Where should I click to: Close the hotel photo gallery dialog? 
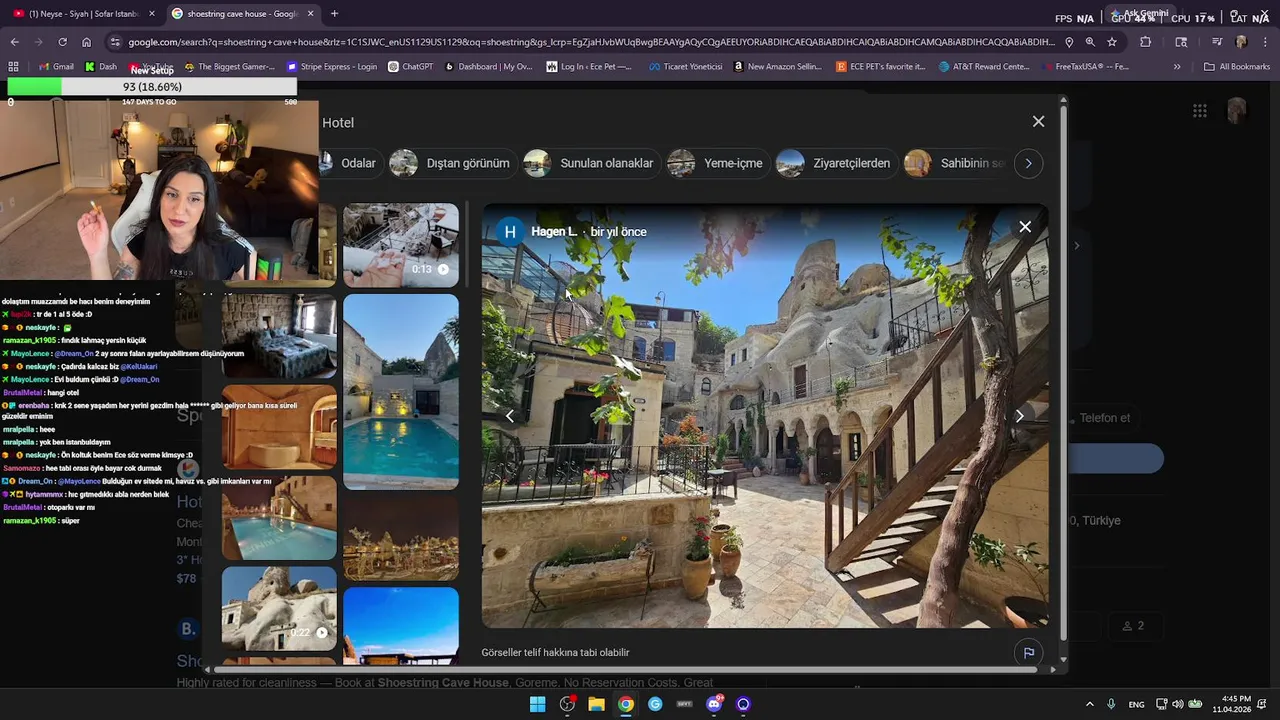click(1038, 121)
